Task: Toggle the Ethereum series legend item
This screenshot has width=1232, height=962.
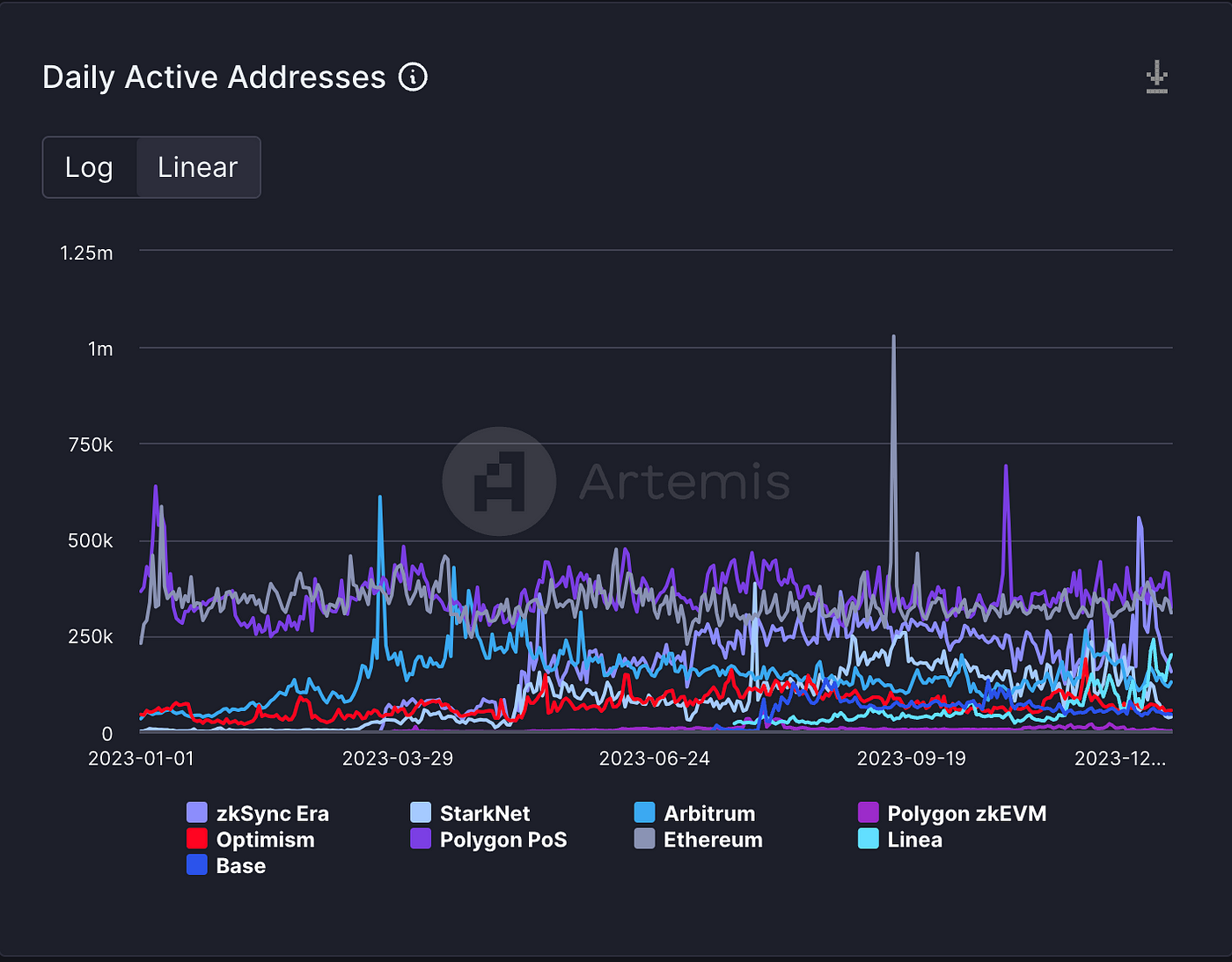Action: tap(699, 840)
